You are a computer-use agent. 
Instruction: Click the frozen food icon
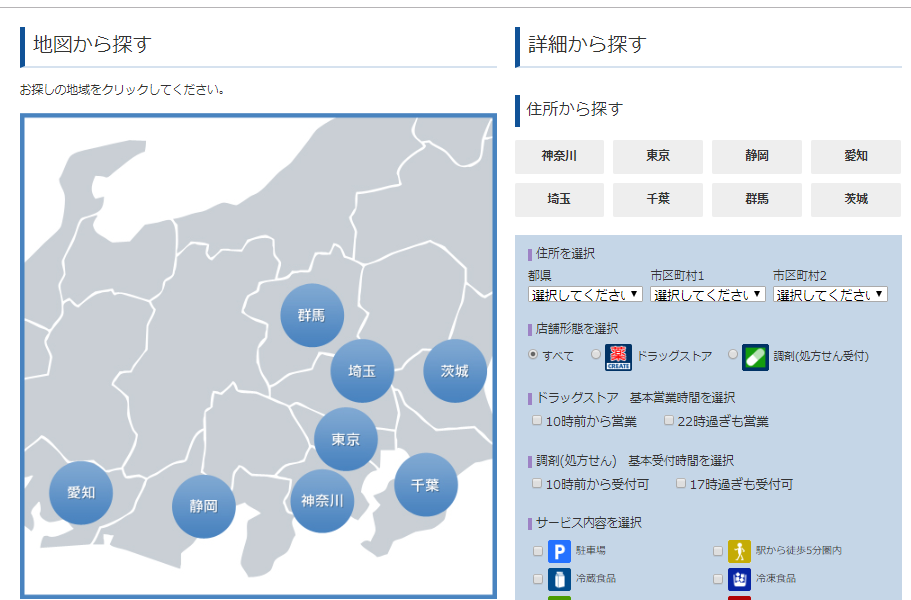(x=739, y=579)
